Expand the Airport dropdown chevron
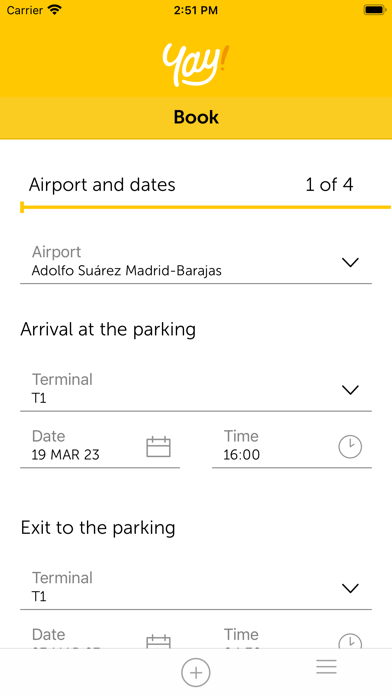Screen dimensions: 392x696 350,262
